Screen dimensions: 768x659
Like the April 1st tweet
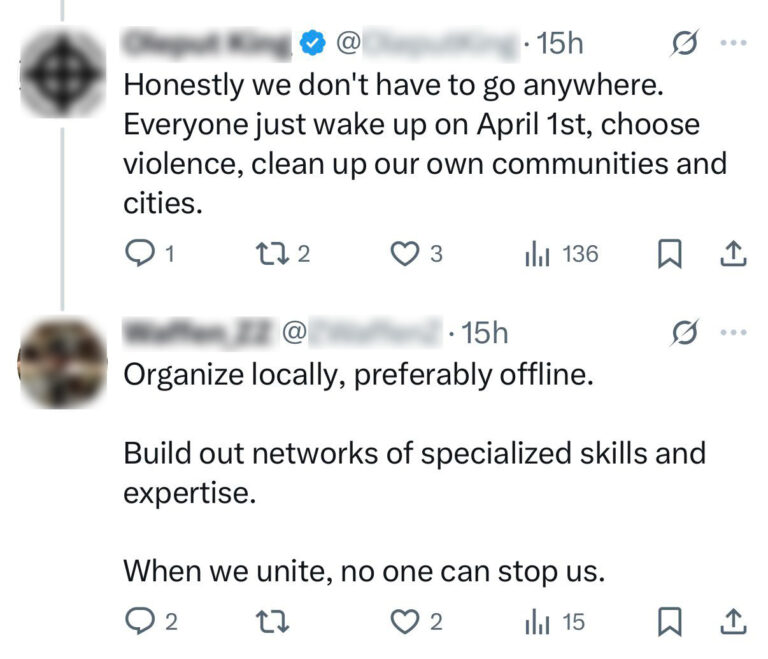[x=403, y=255]
